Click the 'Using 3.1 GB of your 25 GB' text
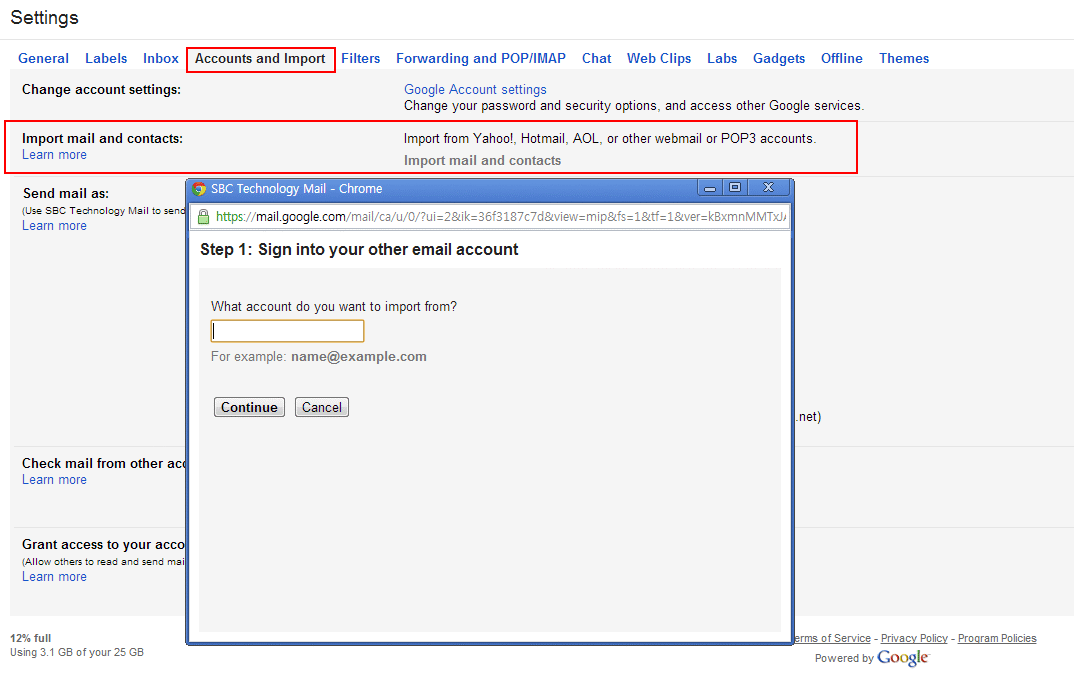1074x686 pixels. click(77, 652)
